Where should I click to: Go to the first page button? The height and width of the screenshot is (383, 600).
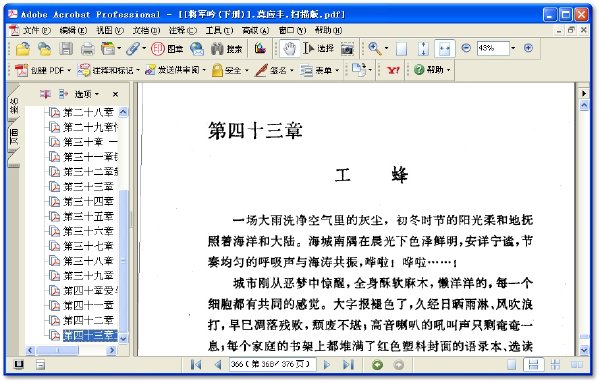point(196,365)
